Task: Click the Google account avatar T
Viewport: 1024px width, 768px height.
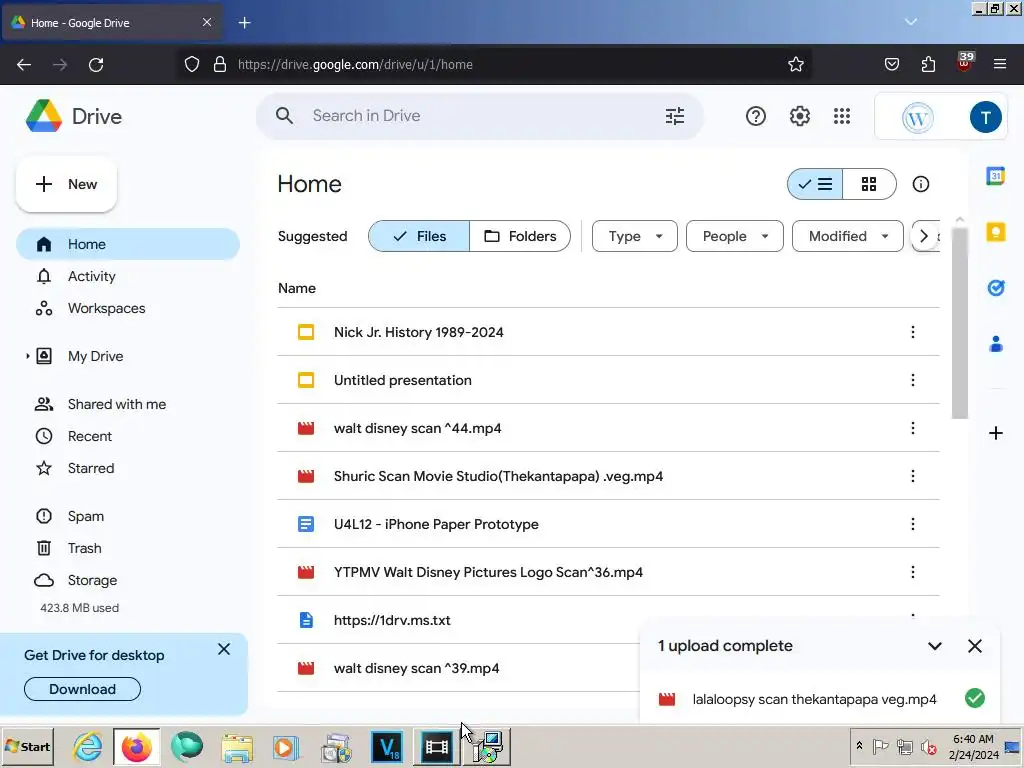Action: [x=985, y=117]
